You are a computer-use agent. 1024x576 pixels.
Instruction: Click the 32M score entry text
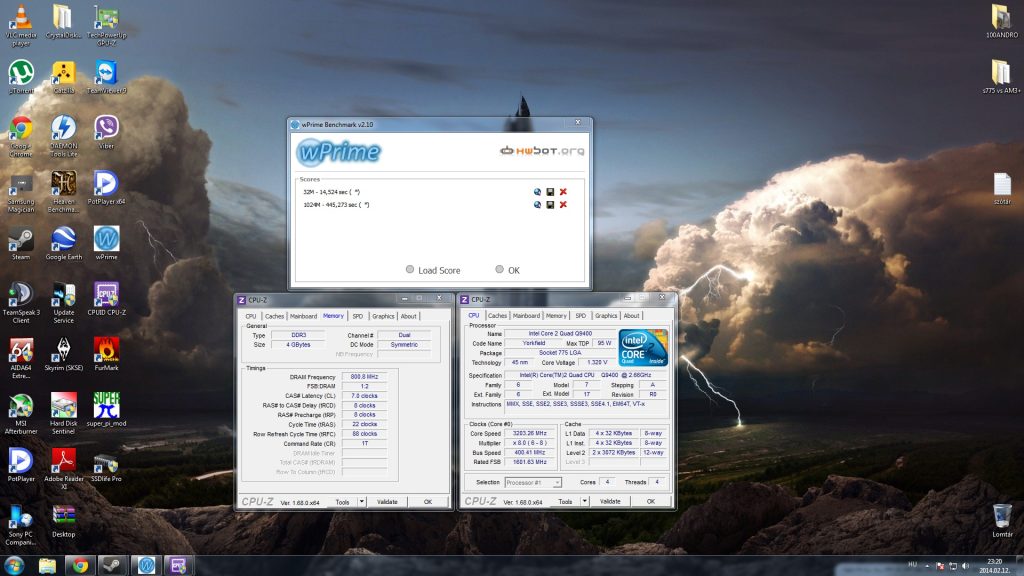point(331,192)
